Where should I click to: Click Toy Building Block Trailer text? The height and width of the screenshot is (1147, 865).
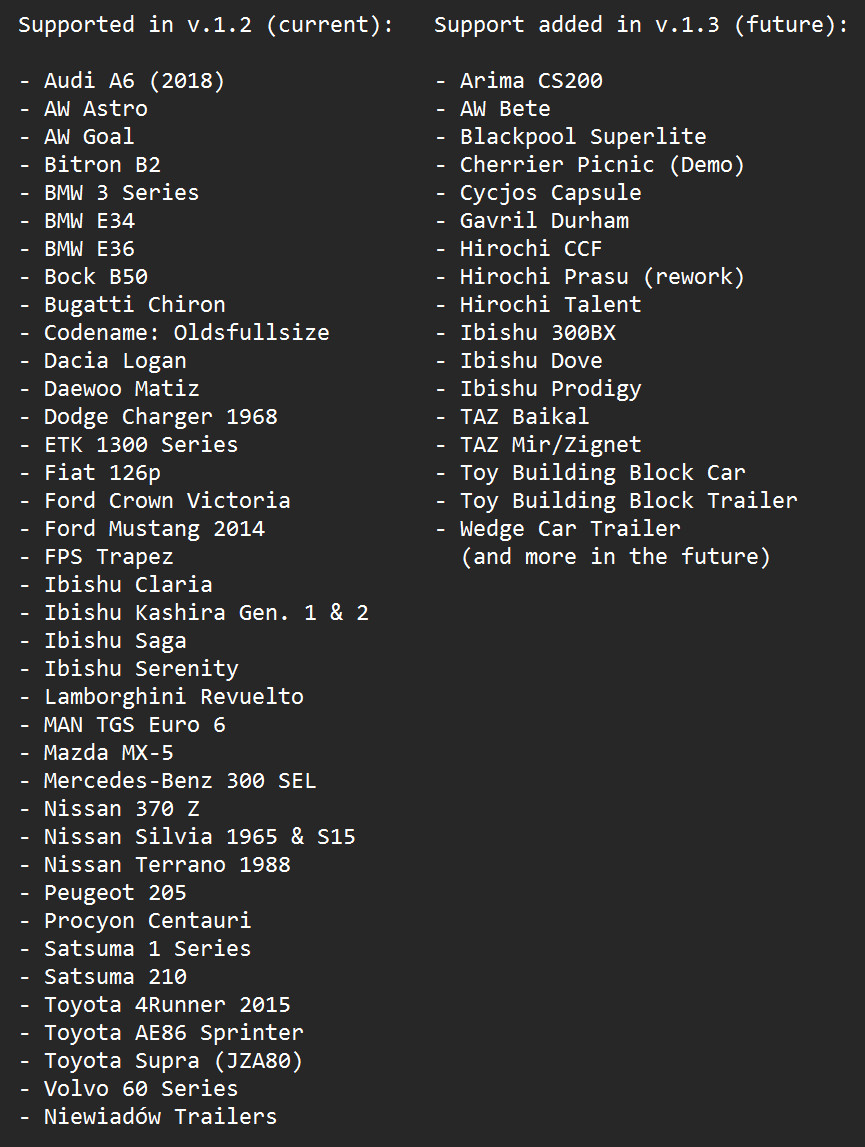(x=629, y=500)
